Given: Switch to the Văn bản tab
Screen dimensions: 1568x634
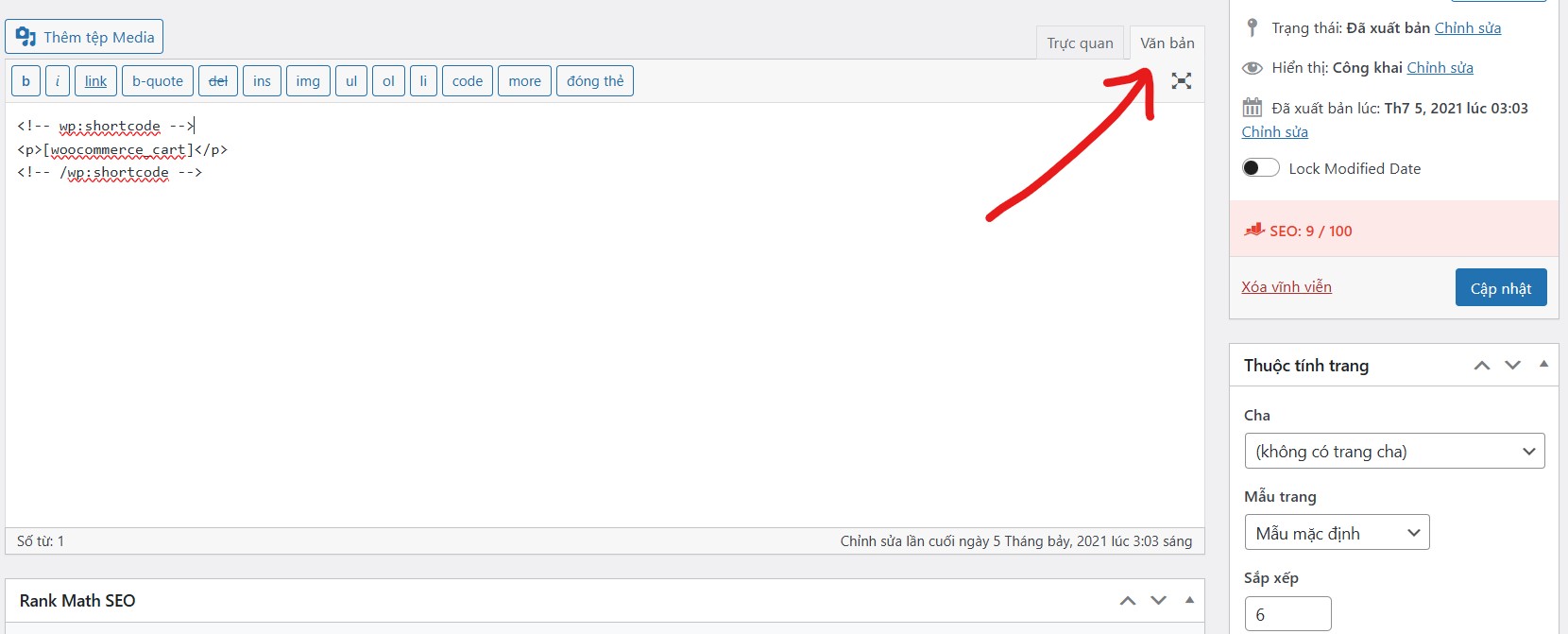Looking at the screenshot, I should (x=1167, y=43).
